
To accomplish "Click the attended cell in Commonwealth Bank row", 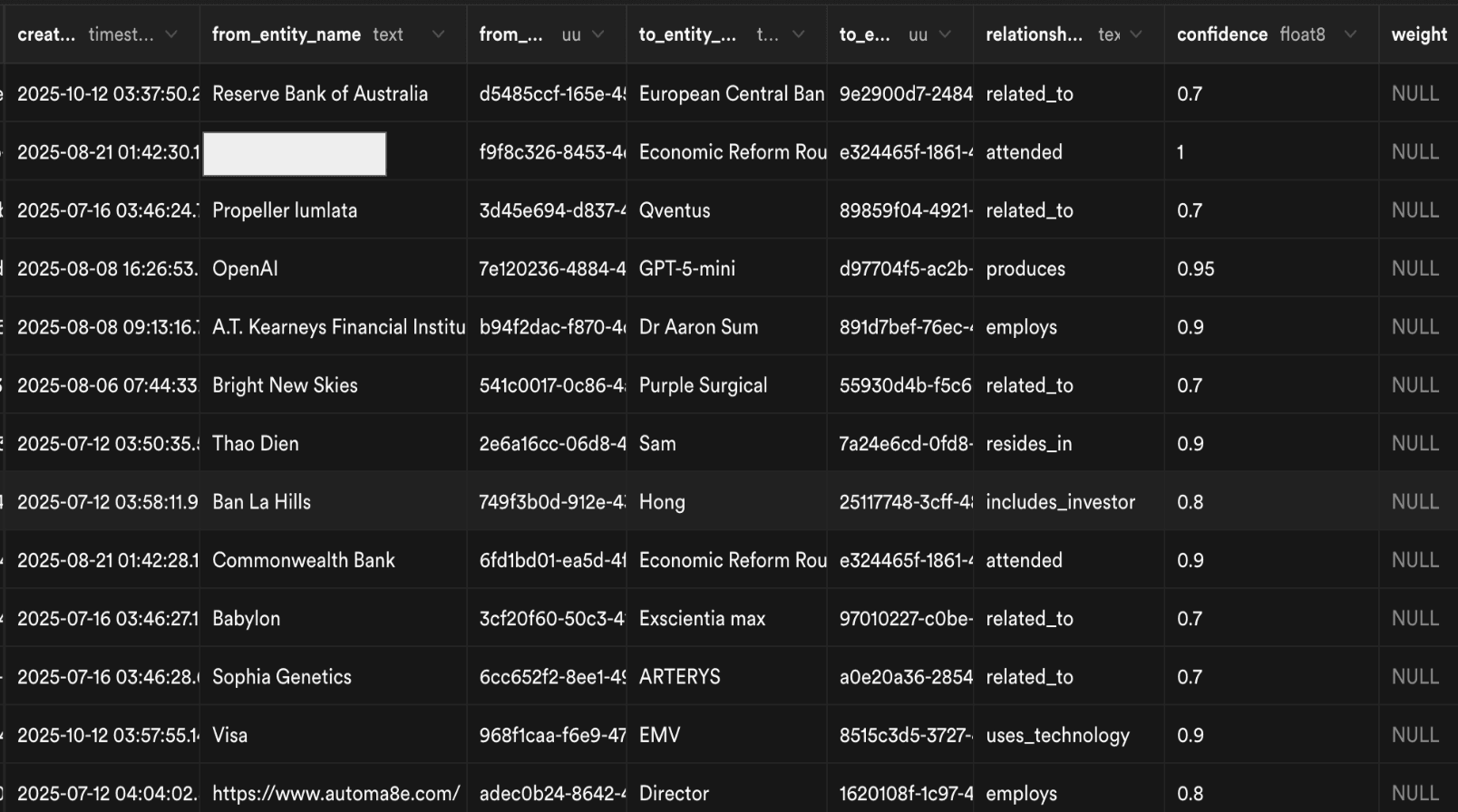I will [x=1069, y=560].
